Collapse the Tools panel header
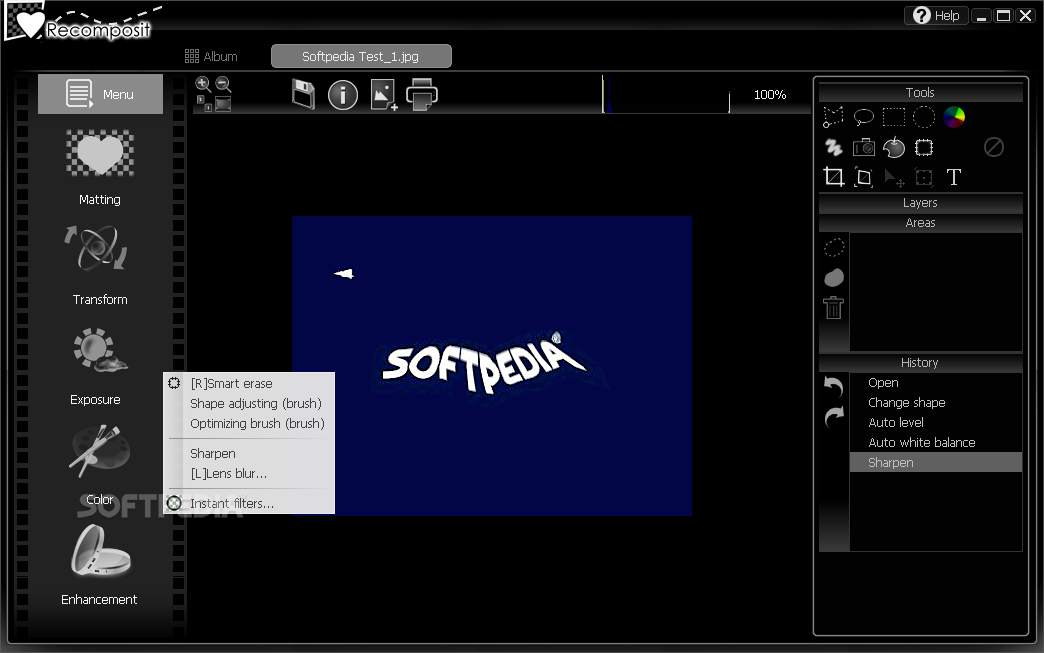1044x653 pixels. (x=920, y=93)
